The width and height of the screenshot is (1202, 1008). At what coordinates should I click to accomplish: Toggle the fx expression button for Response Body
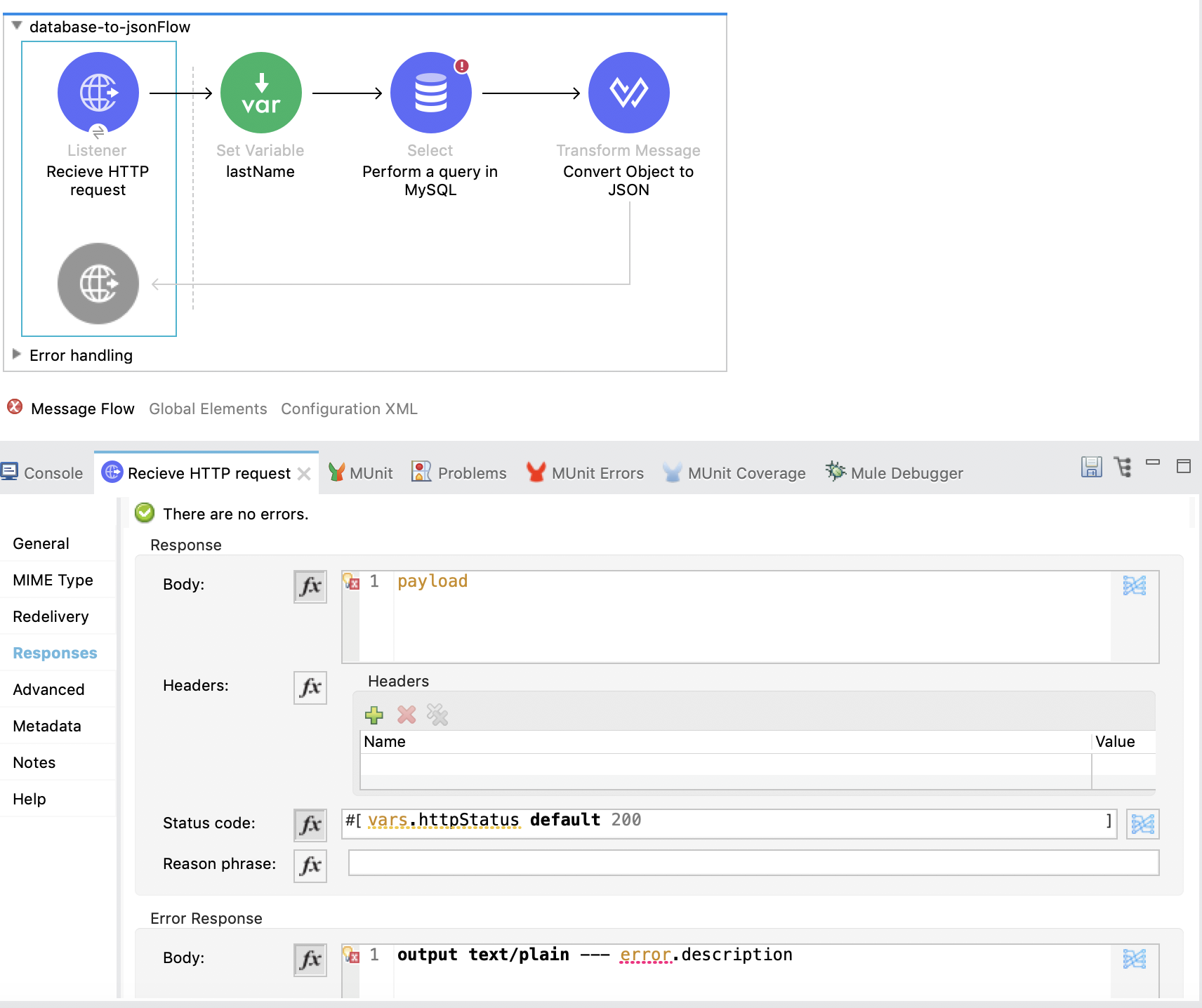click(x=310, y=586)
